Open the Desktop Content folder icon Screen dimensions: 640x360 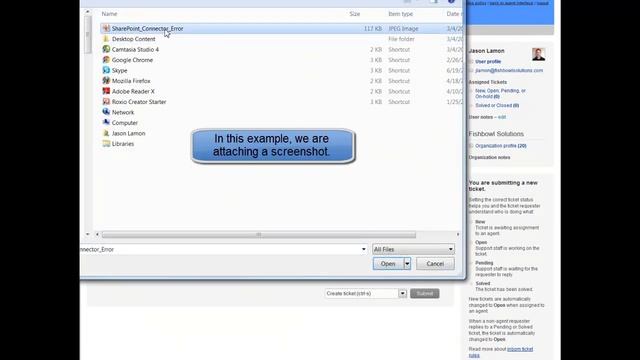point(106,39)
